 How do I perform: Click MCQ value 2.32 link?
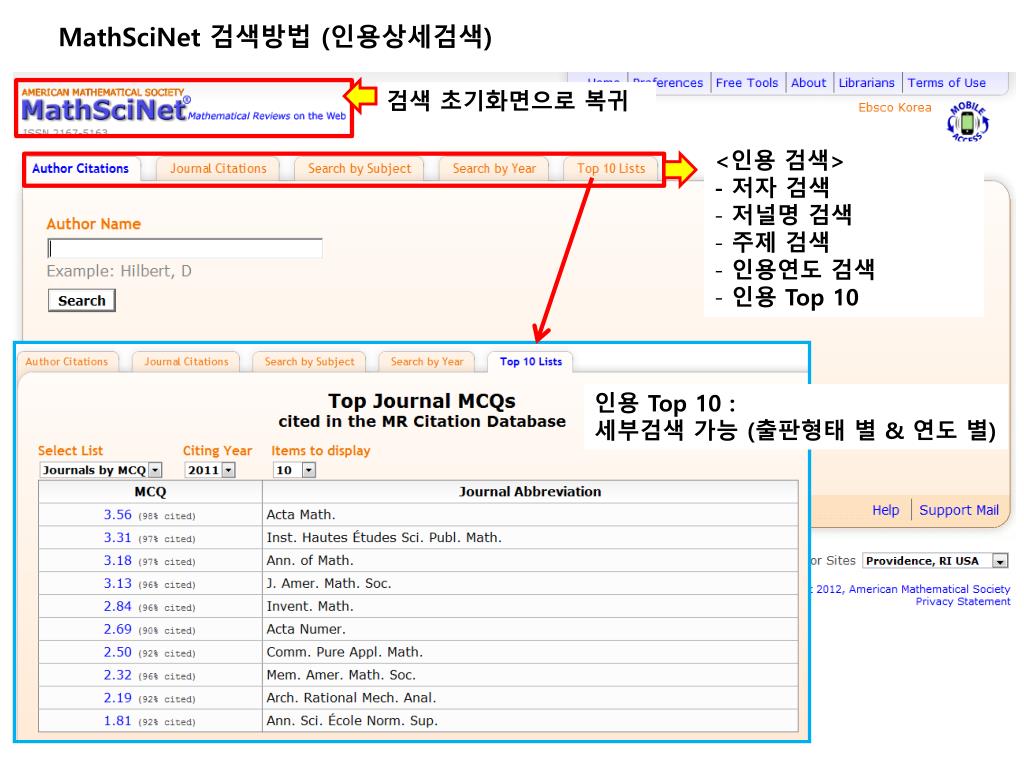(118, 675)
